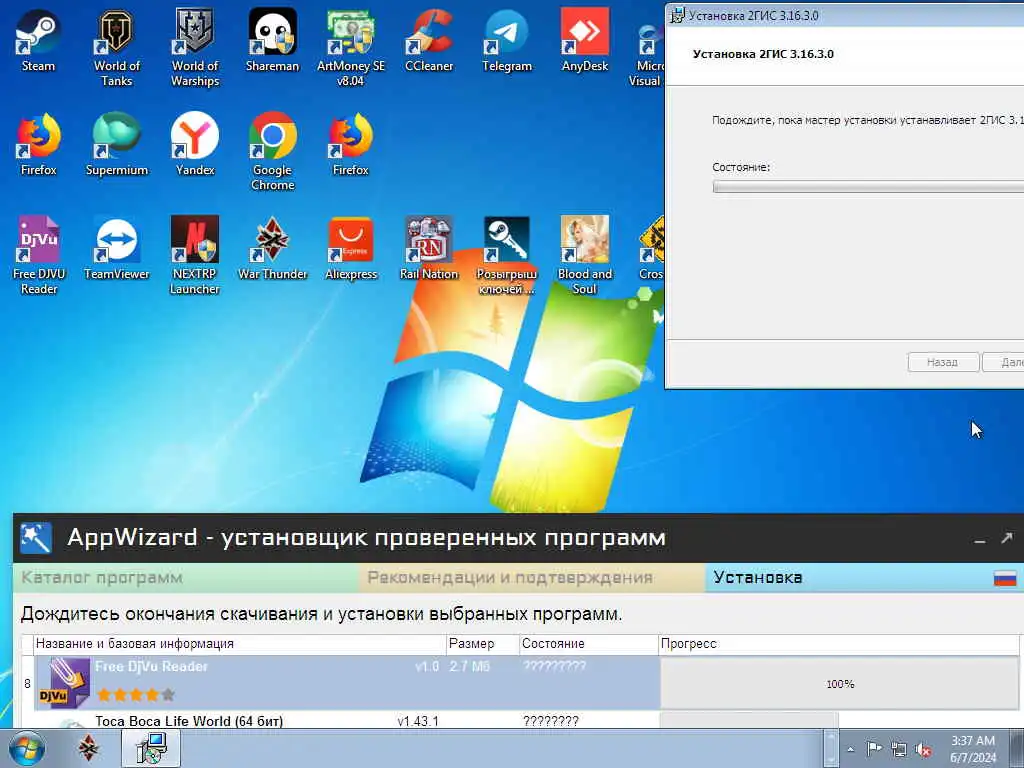Launch Blood and Soul shortcut
Screen dimensions: 1024x768
pyautogui.click(x=584, y=255)
